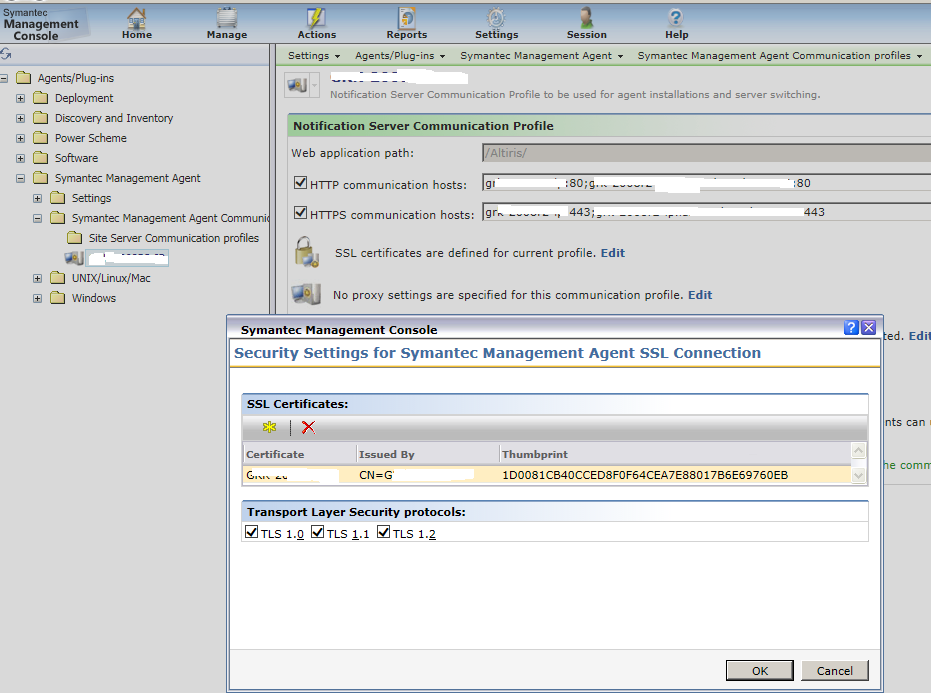Click Edit next to SSL certificates
The height and width of the screenshot is (693, 931).
(x=612, y=253)
